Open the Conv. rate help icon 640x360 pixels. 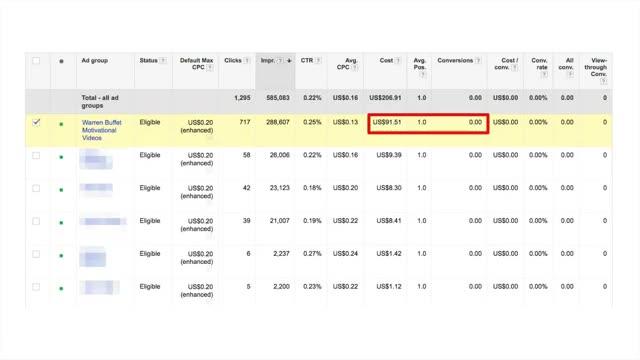544,75
